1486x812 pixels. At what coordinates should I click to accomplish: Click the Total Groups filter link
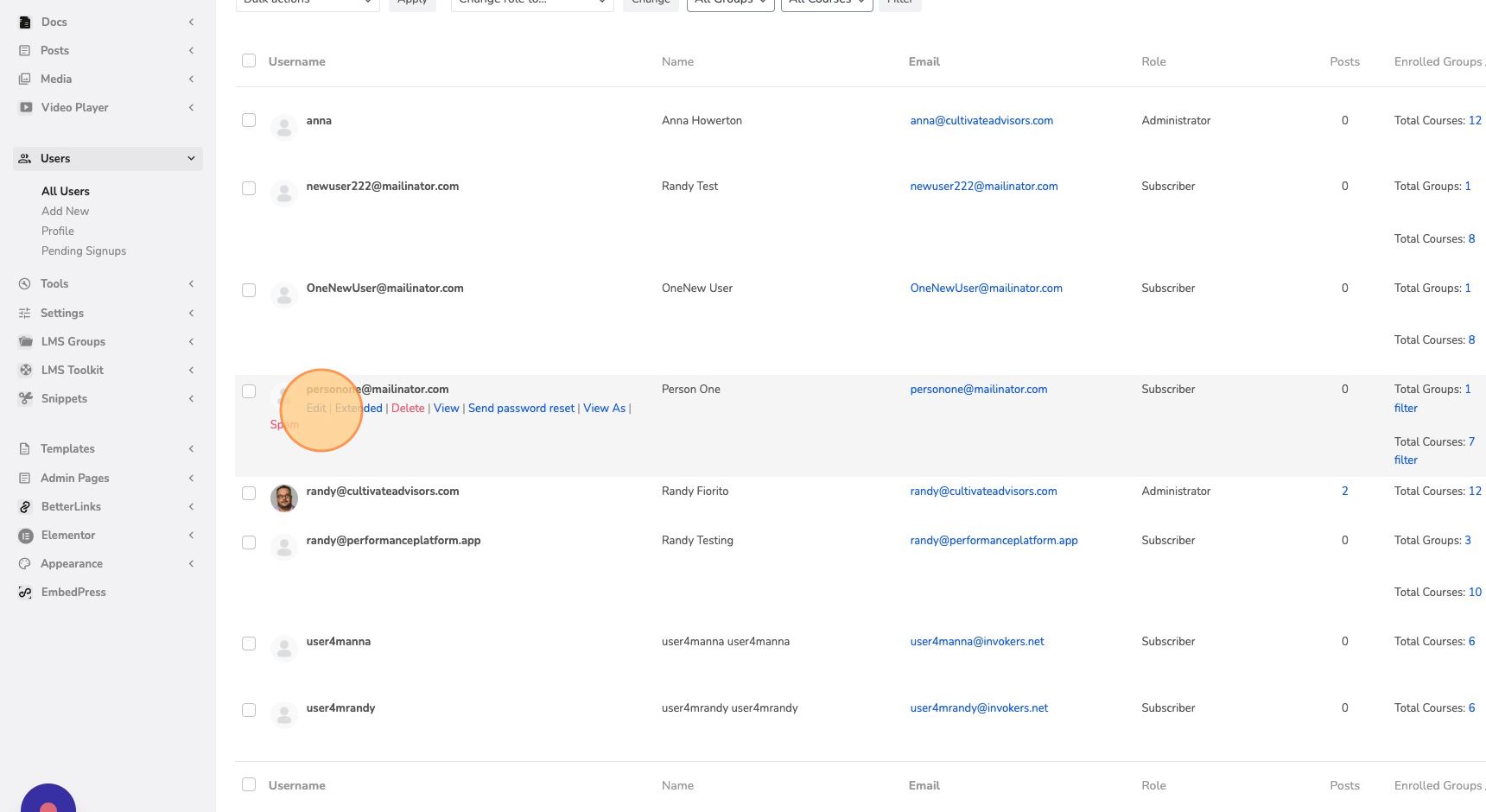[x=1406, y=408]
